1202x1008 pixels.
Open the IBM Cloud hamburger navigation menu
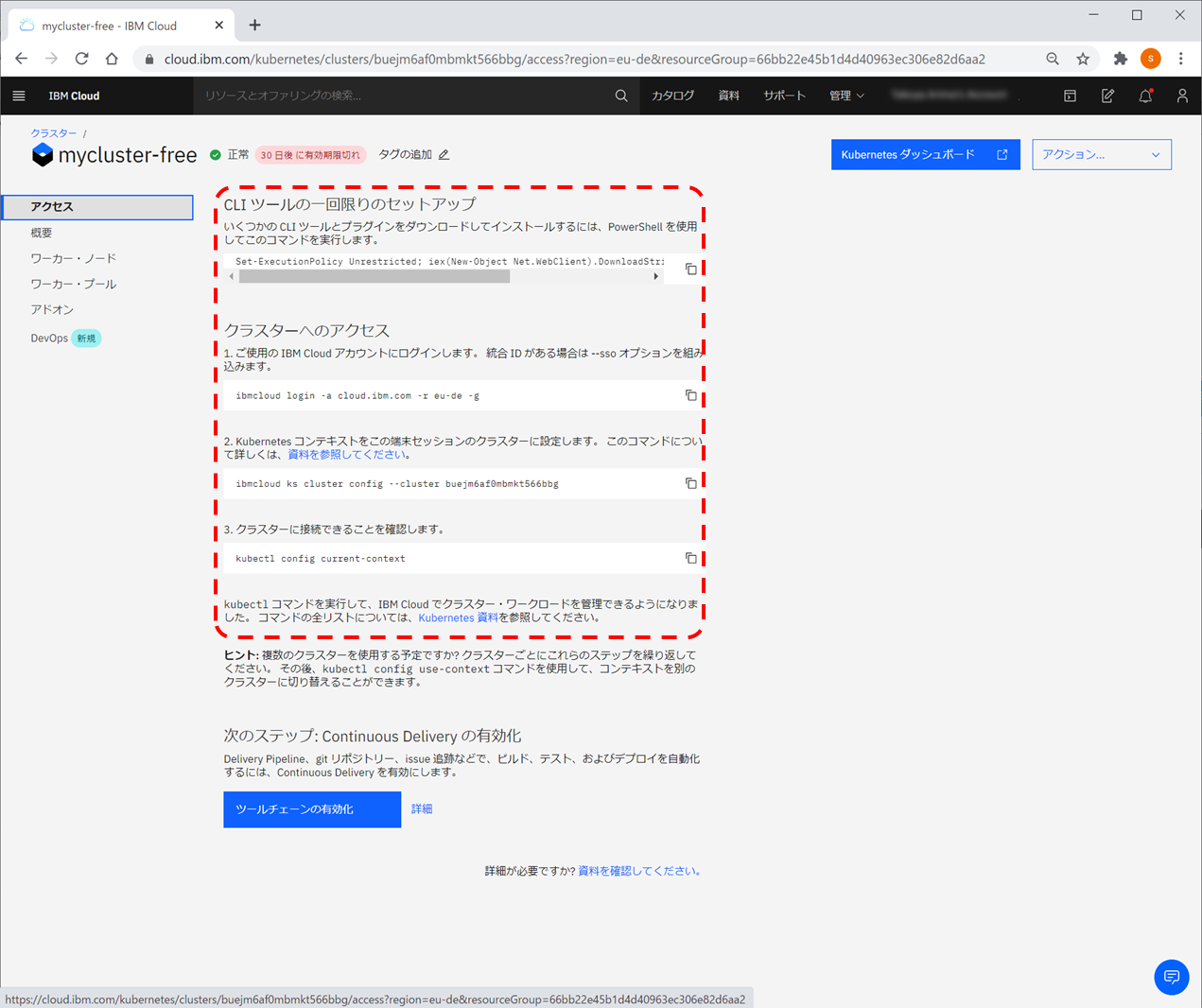point(19,96)
